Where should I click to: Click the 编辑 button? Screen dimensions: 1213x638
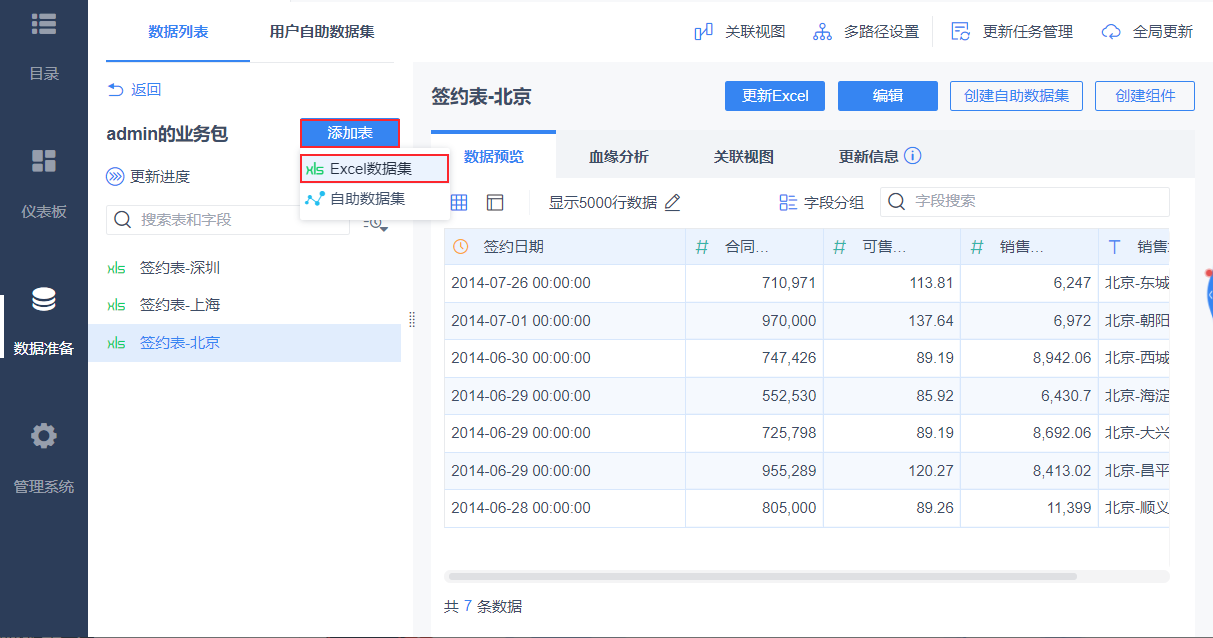(x=888, y=96)
